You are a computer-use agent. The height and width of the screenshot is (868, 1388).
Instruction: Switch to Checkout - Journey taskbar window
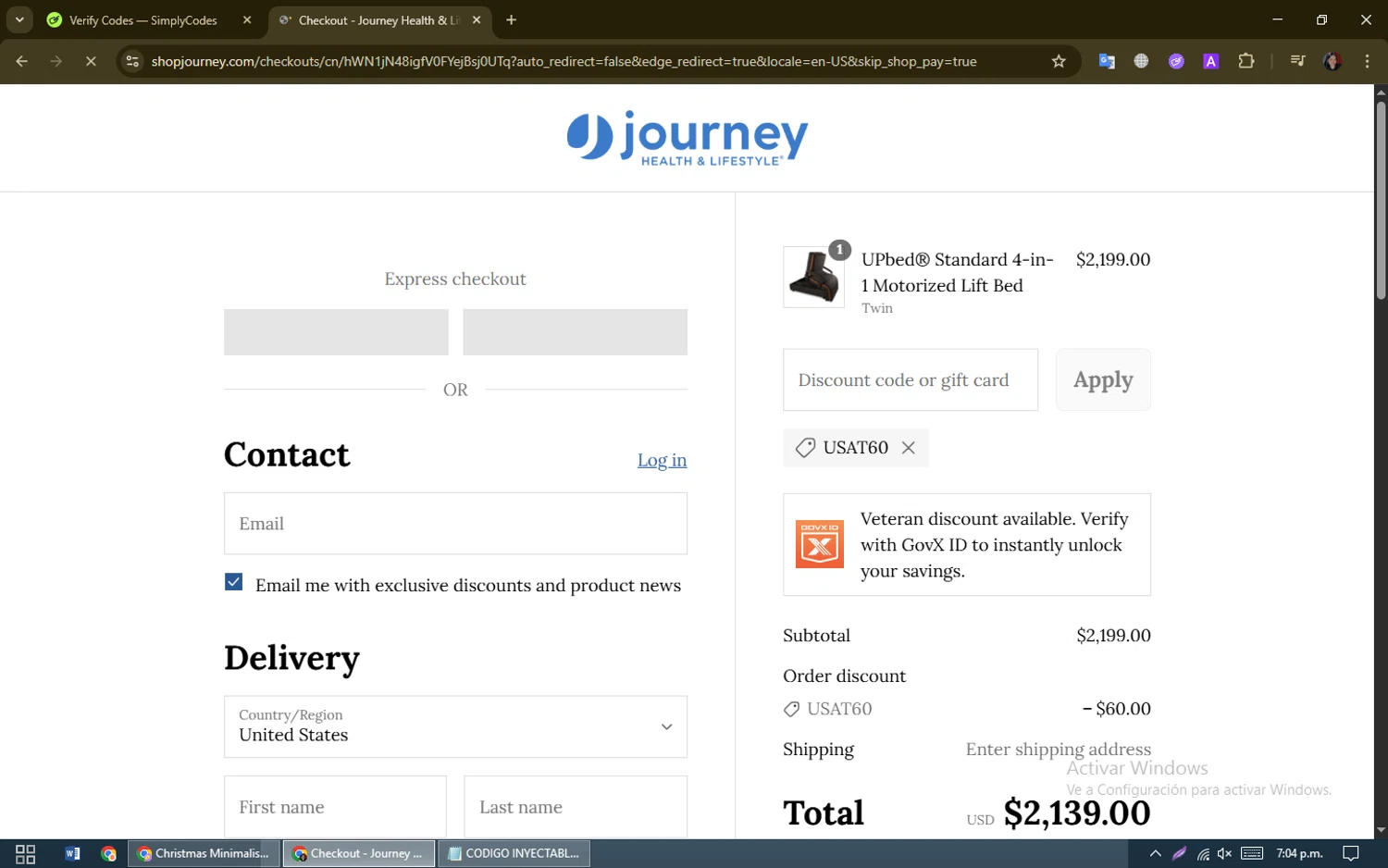[x=359, y=853]
